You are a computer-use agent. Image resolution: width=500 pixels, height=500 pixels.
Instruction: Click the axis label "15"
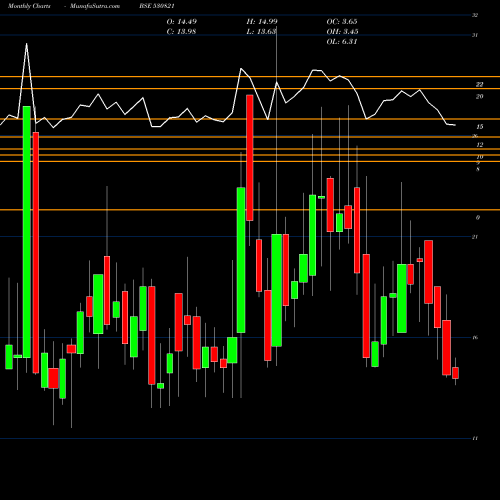[479, 127]
